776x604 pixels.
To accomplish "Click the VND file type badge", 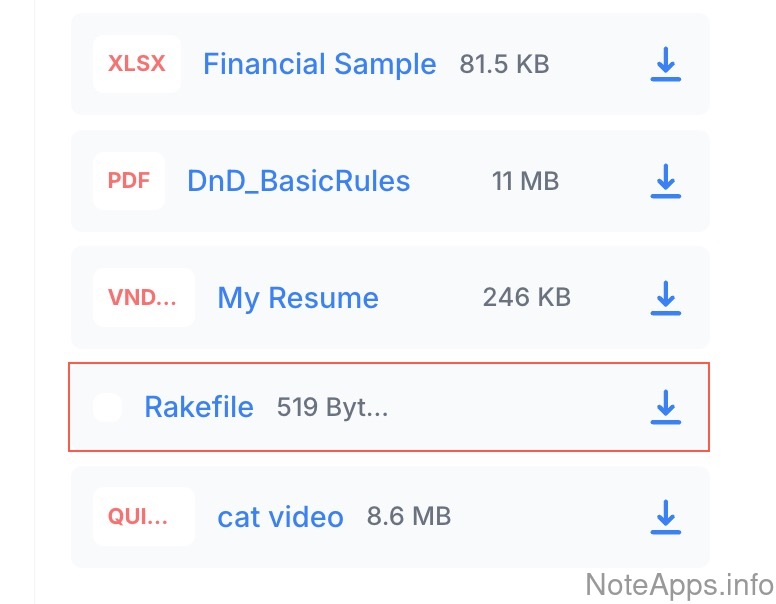I will click(143, 297).
